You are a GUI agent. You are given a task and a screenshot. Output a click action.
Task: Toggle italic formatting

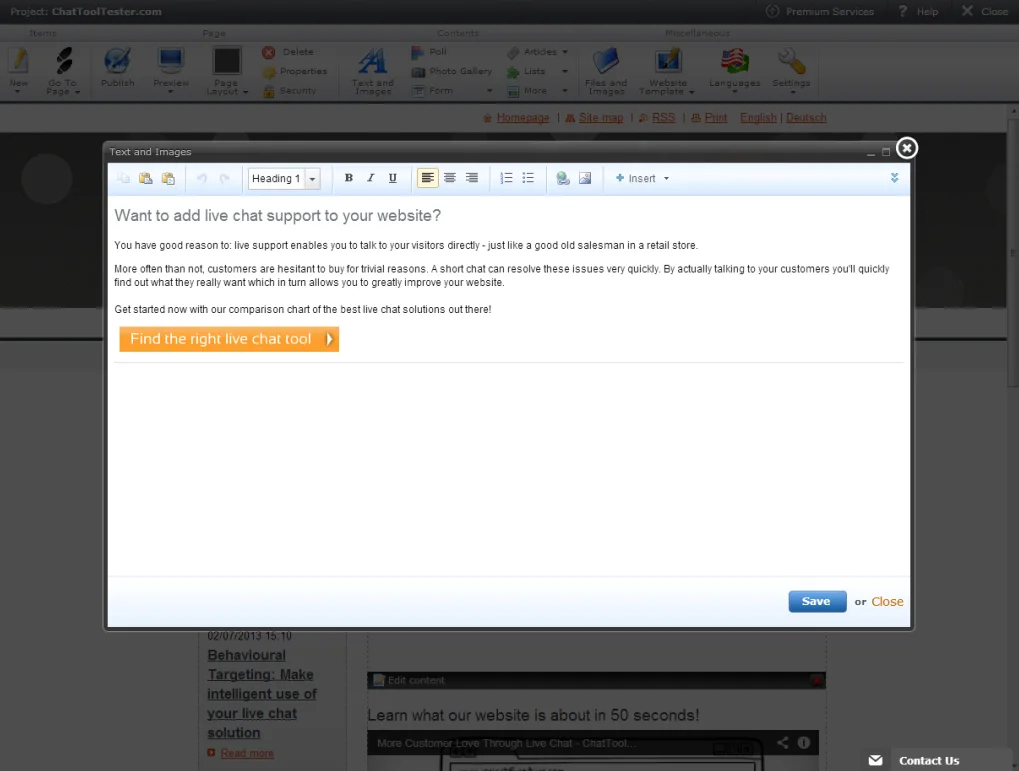(370, 177)
